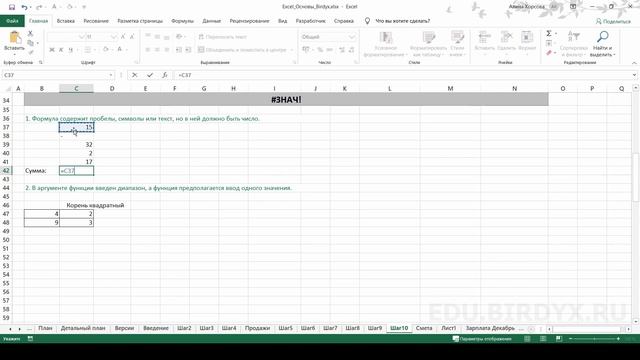The width and height of the screenshot is (640, 360).
Task: Click the Redo arrow icon
Action: coord(39,7)
